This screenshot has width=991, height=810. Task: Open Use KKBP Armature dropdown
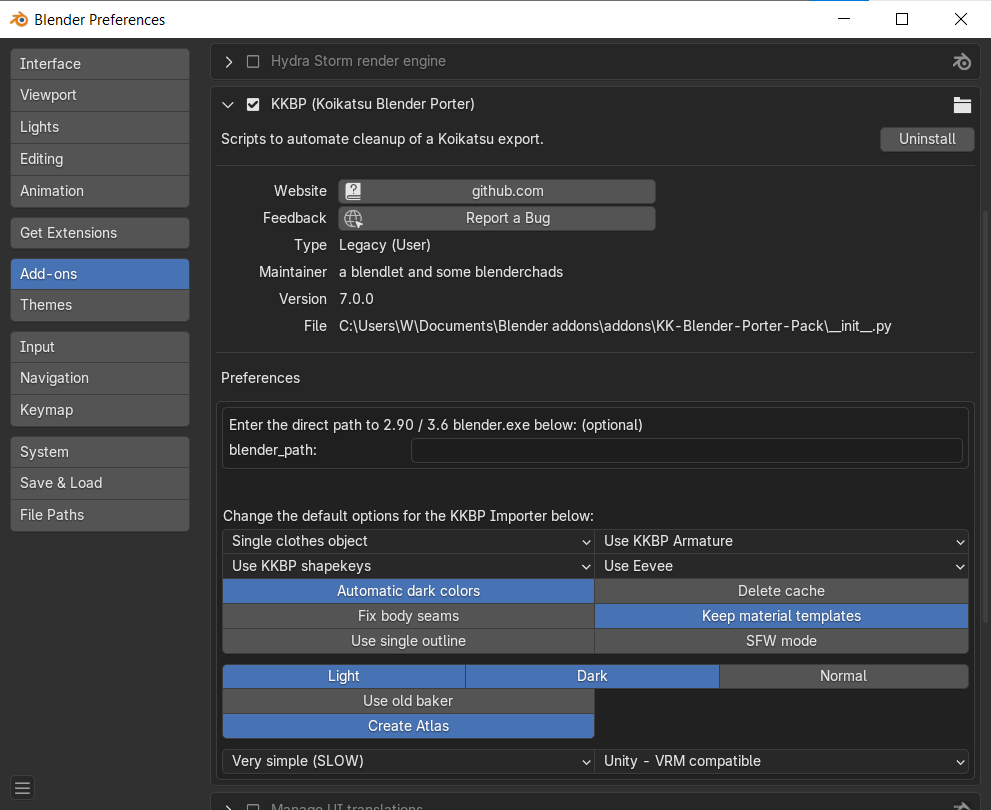[x=781, y=541]
